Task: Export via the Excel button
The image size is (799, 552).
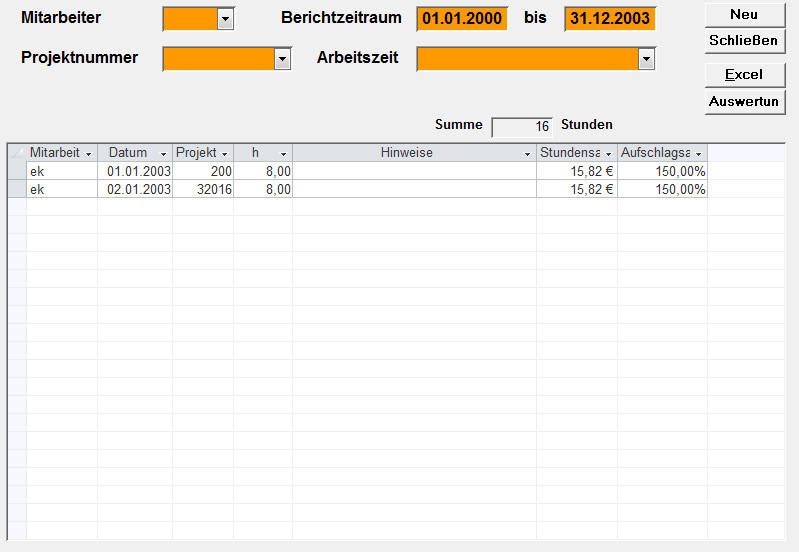Action: pyautogui.click(x=744, y=75)
